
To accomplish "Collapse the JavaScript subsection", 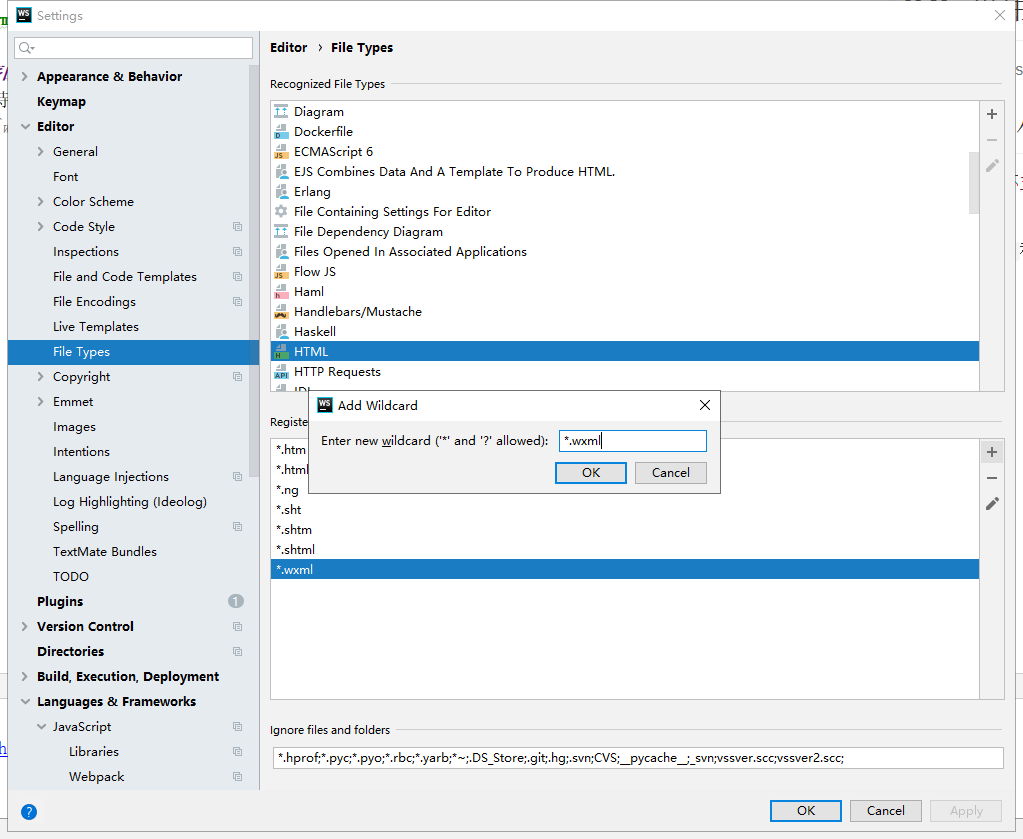I will (x=41, y=727).
